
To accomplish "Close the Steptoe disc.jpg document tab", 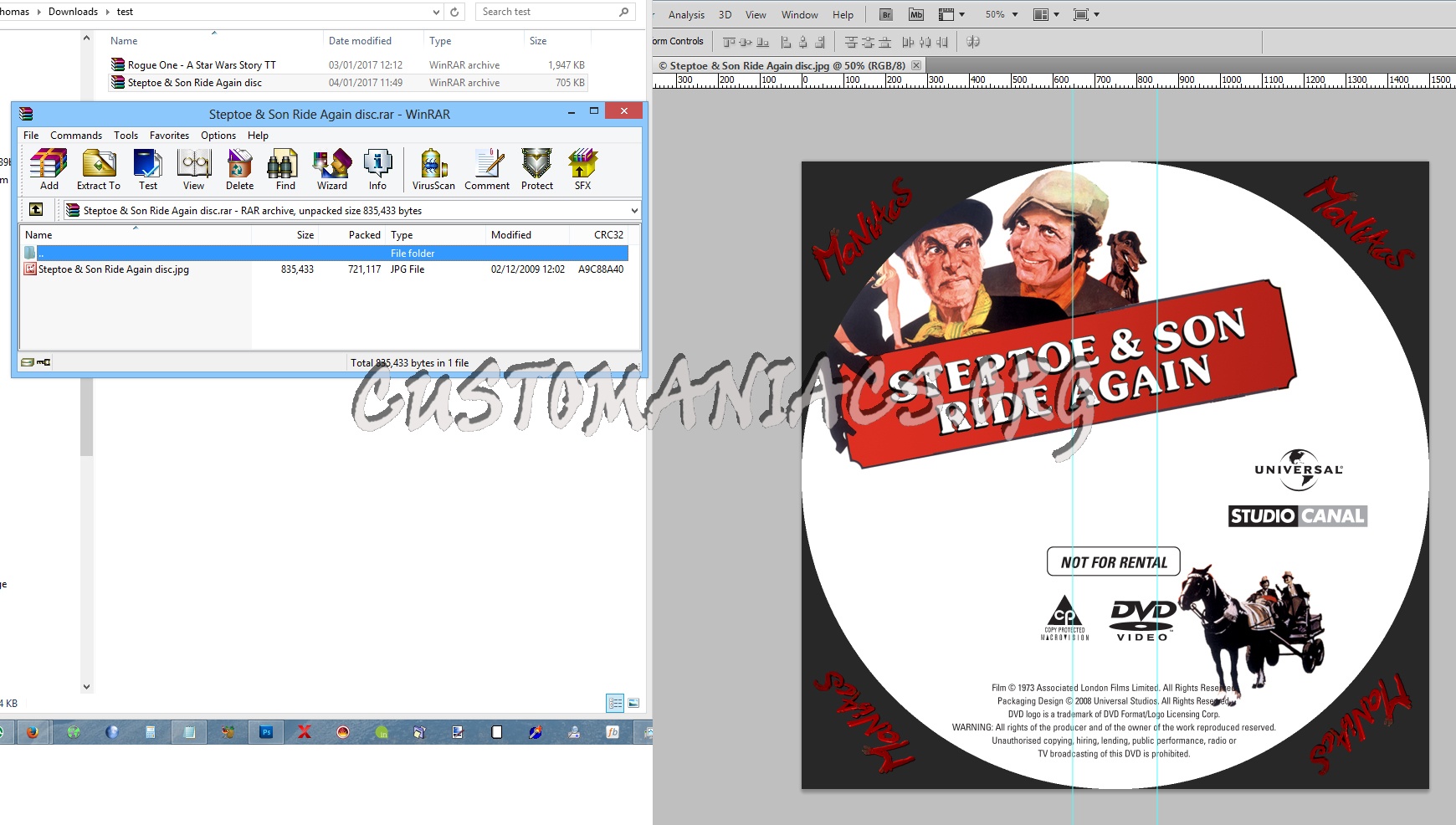I will [x=916, y=65].
